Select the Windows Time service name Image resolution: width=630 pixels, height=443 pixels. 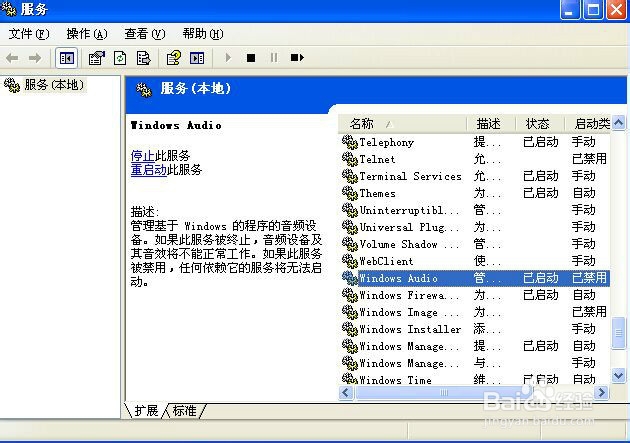[x=395, y=380]
